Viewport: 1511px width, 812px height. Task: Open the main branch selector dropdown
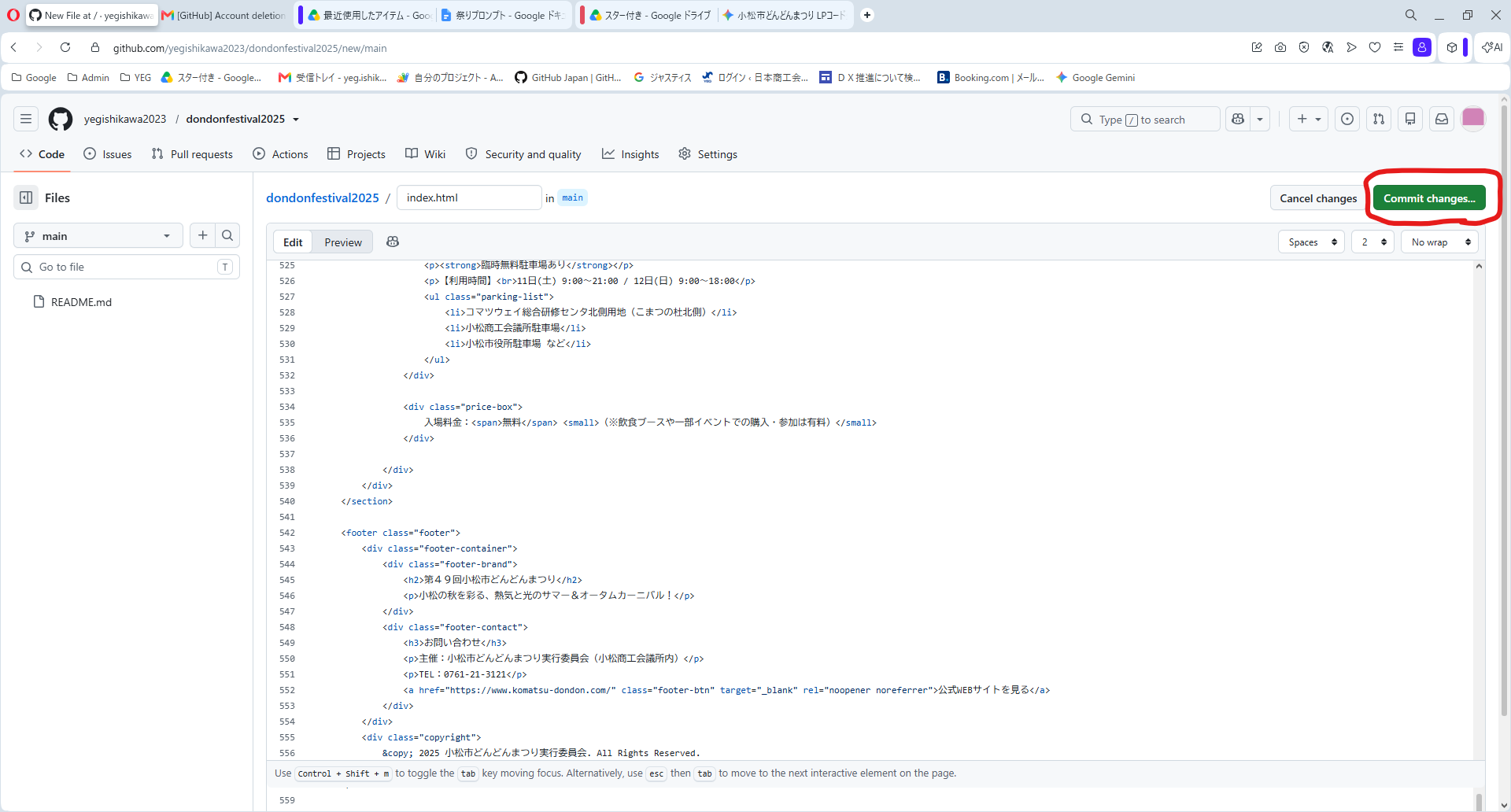click(98, 236)
